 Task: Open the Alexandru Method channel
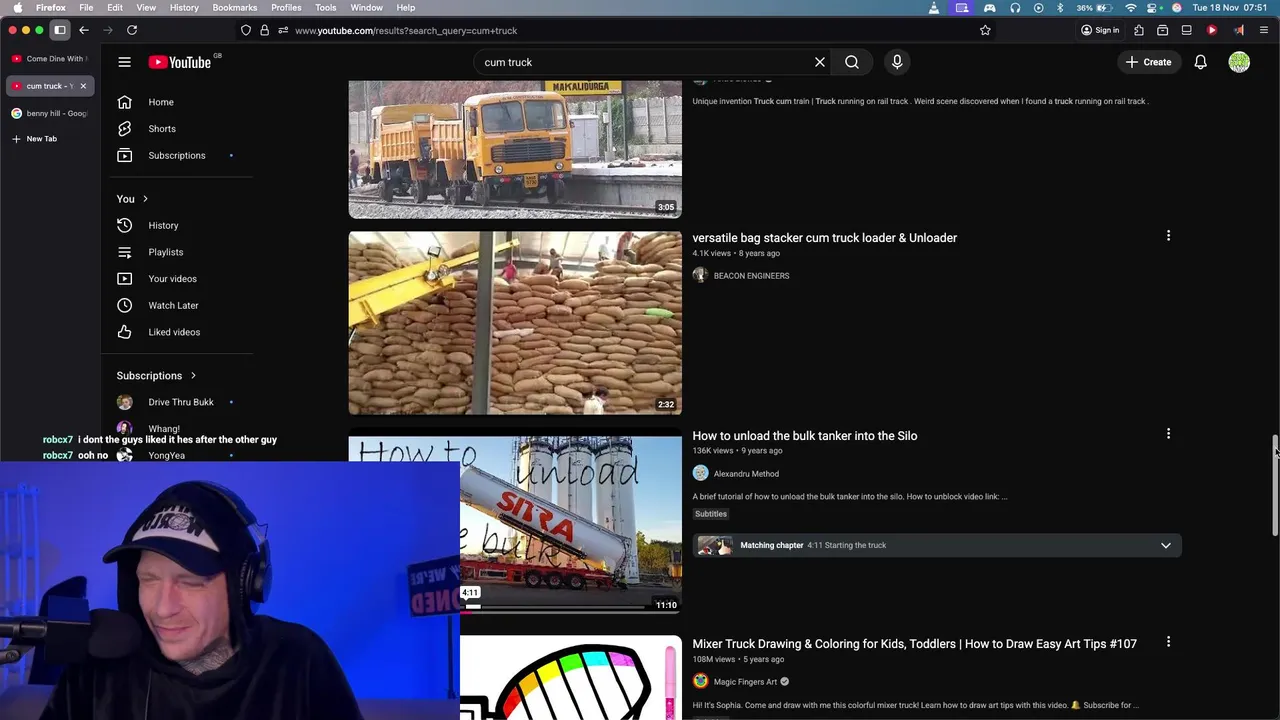[x=746, y=474]
